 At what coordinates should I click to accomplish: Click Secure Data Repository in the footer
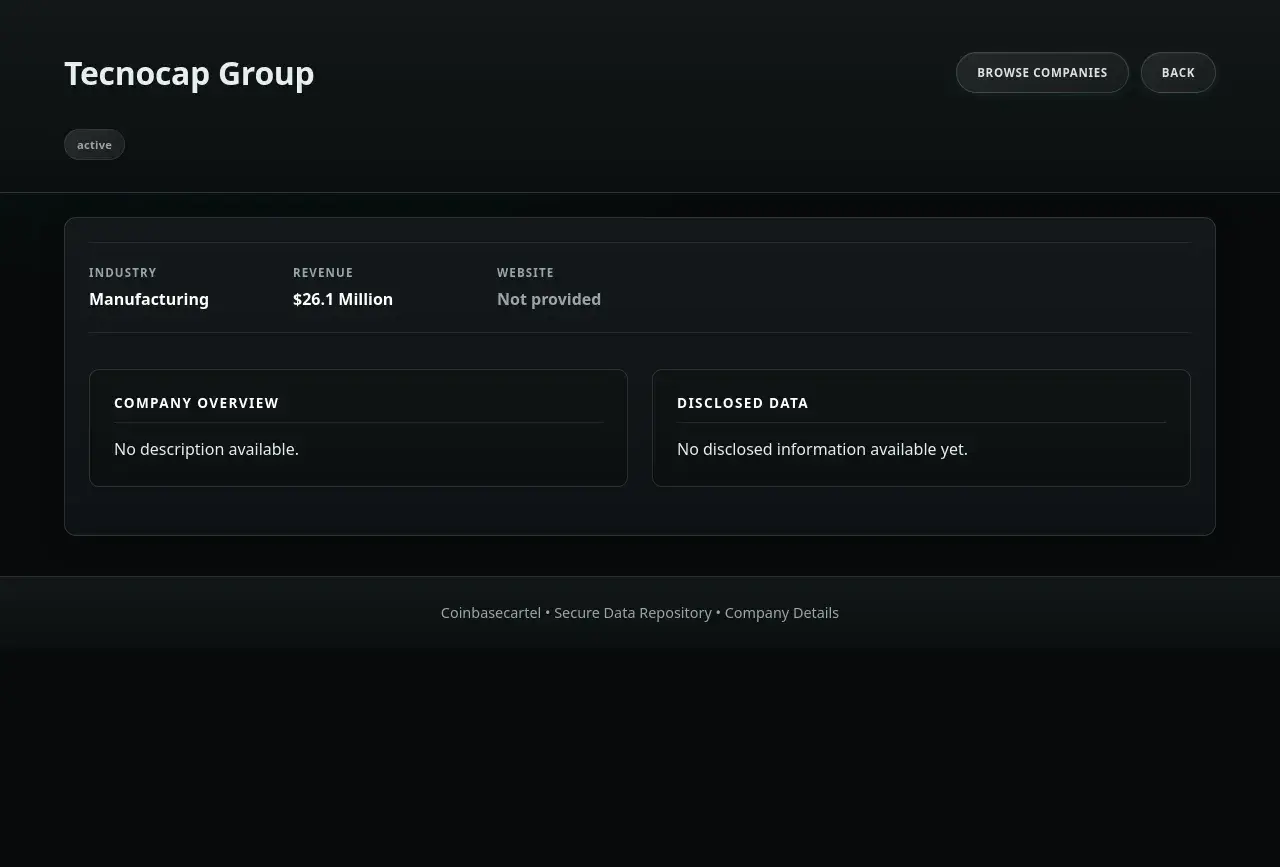point(633,613)
